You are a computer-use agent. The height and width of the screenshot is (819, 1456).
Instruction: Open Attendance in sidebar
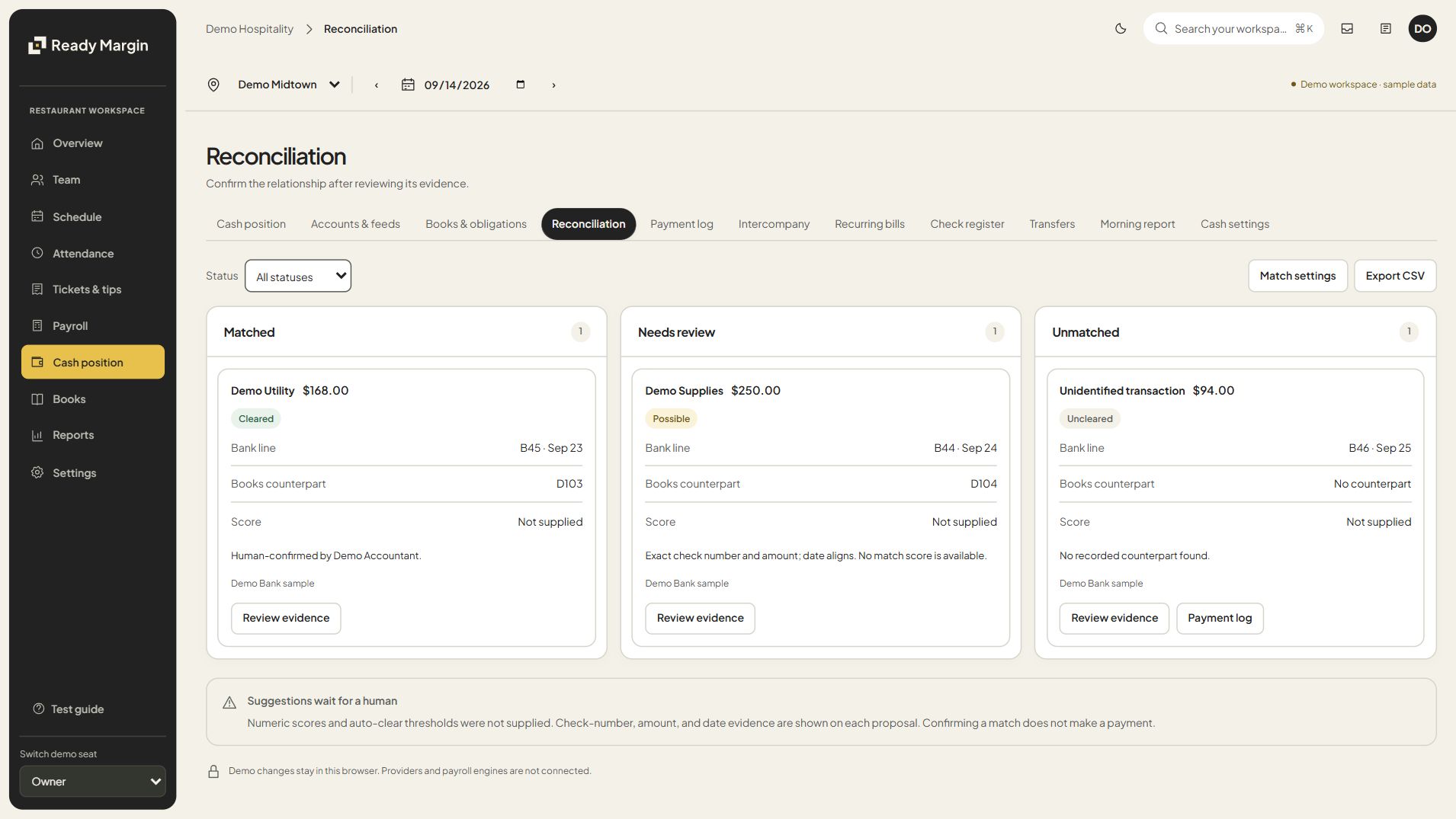(x=93, y=254)
